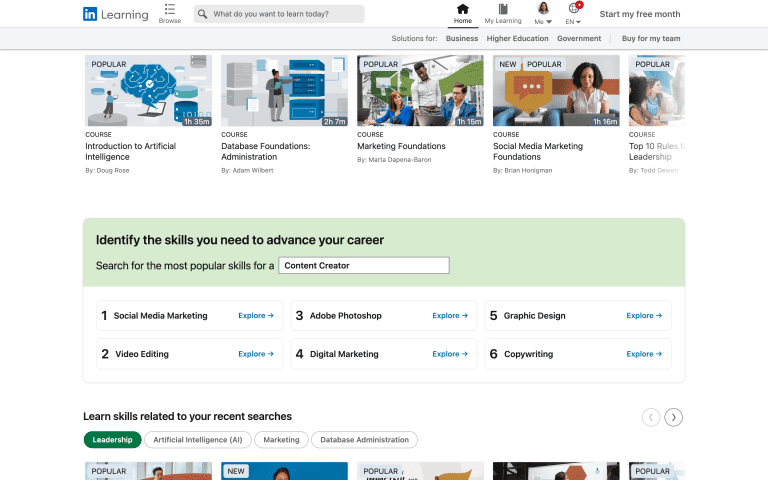Image resolution: width=768 pixels, height=480 pixels.
Task: Open the Me profile dropdown
Action: pyautogui.click(x=543, y=14)
